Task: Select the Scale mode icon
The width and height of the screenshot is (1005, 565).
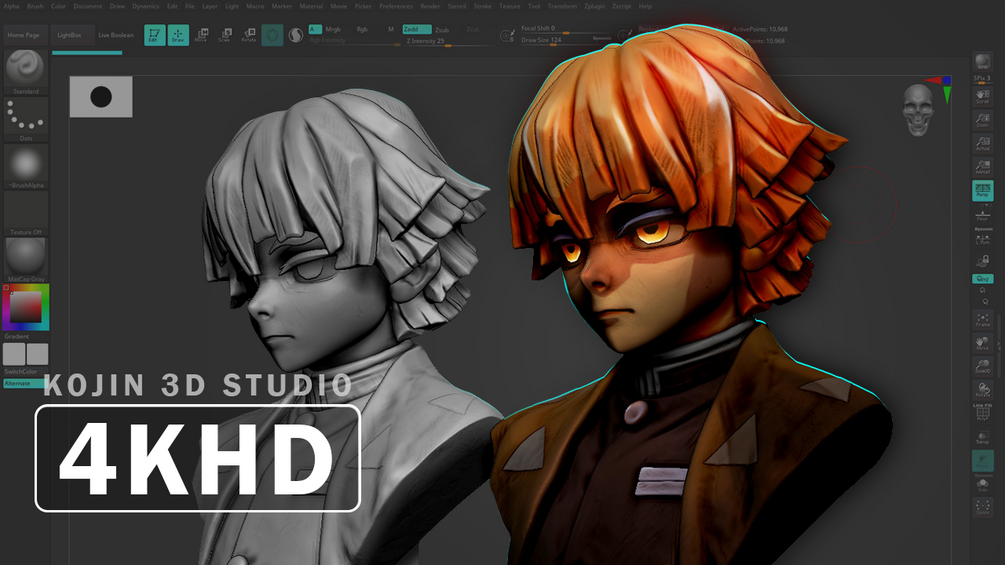Action: click(x=225, y=35)
